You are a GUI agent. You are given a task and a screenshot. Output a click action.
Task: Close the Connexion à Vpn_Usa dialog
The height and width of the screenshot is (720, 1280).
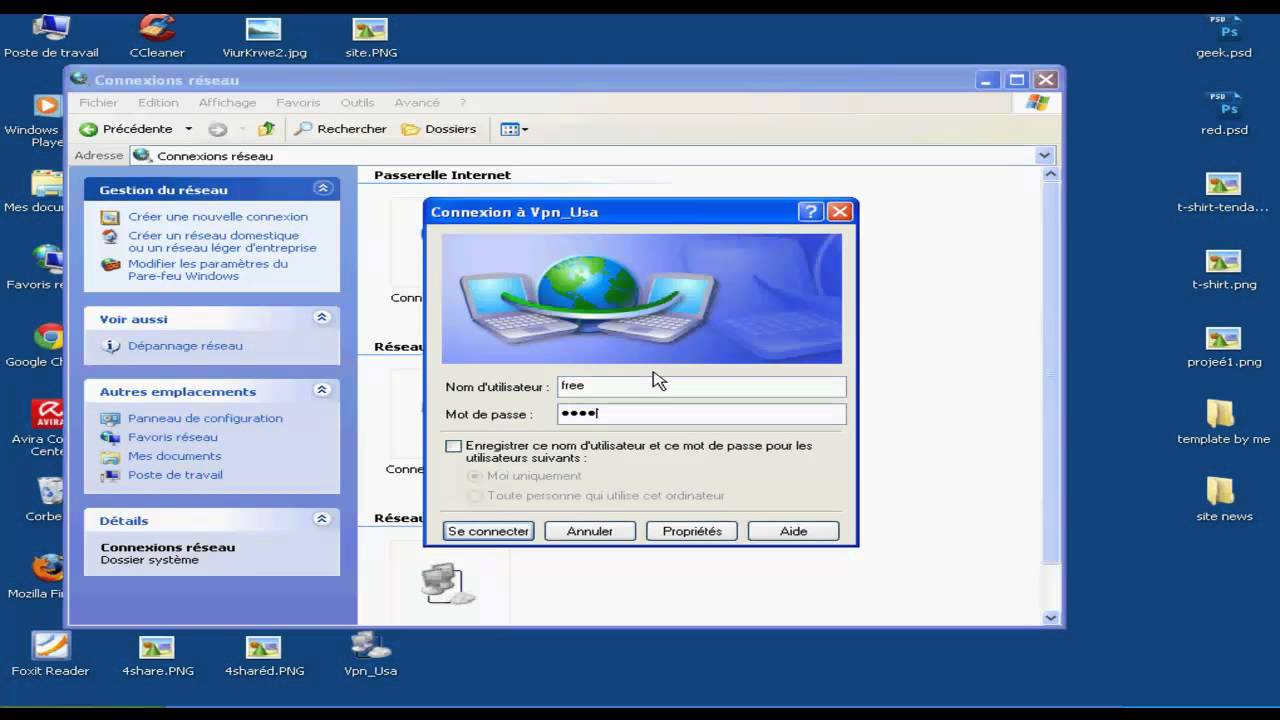(x=840, y=212)
